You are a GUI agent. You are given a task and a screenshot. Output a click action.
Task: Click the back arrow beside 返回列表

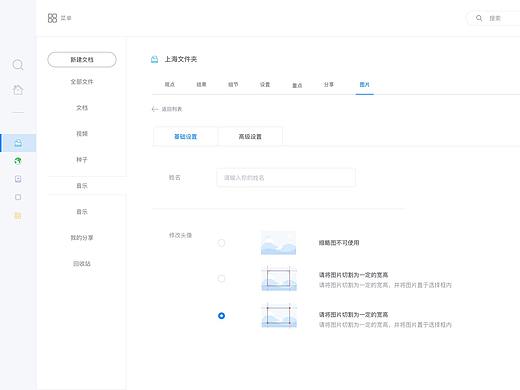coord(155,109)
